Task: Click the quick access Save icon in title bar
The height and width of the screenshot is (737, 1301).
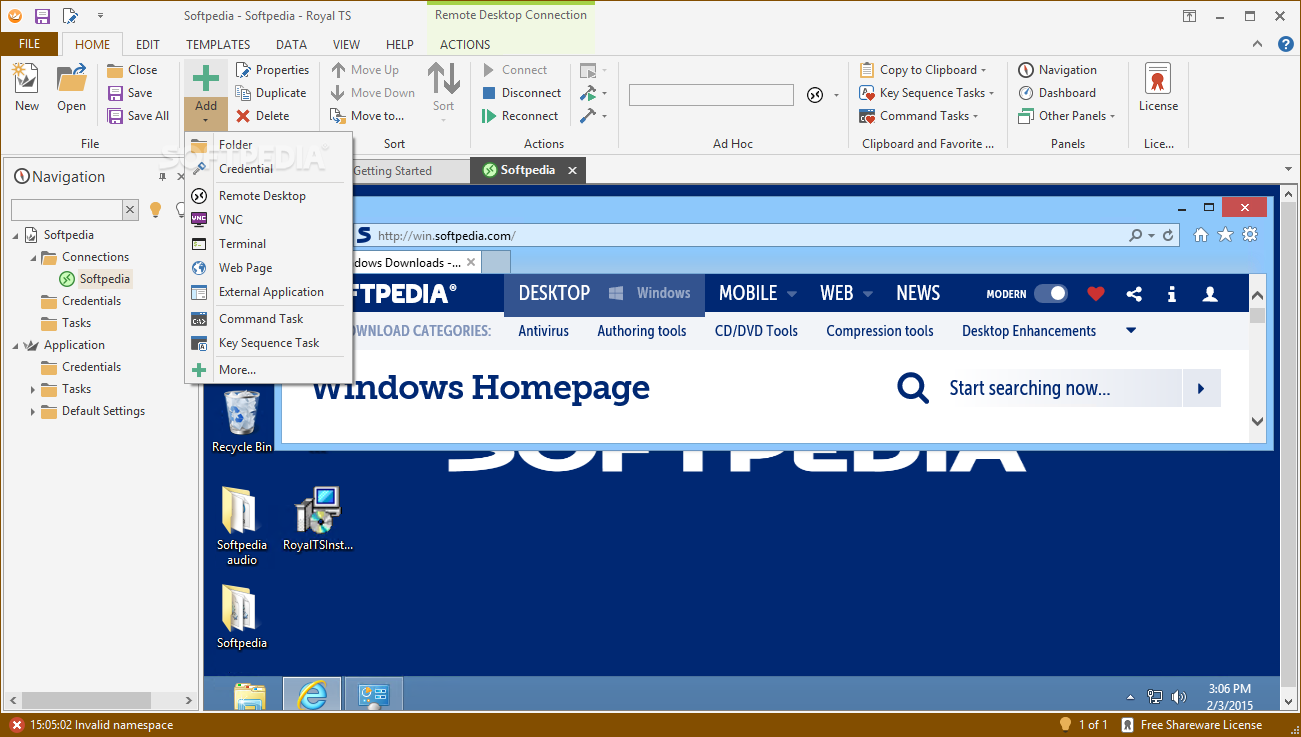Action: point(42,16)
